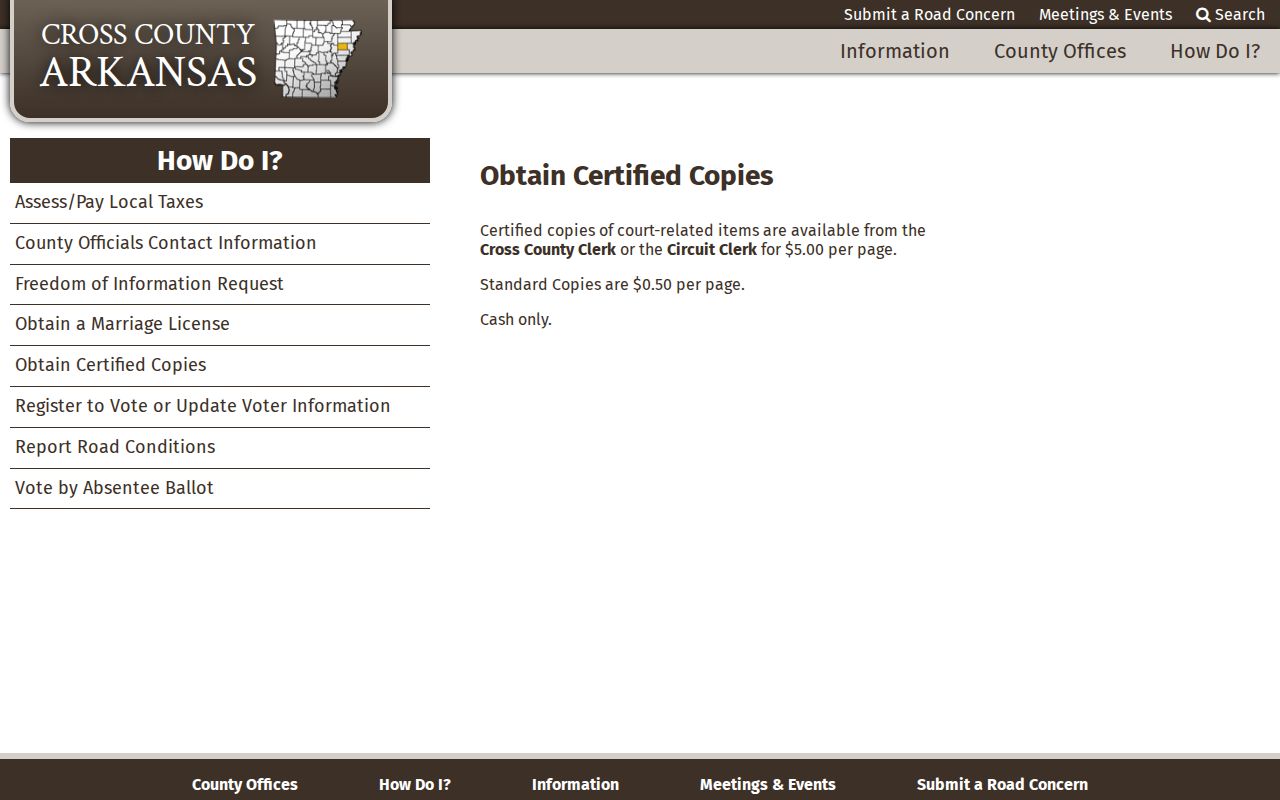This screenshot has width=1280, height=800.
Task: Follow the Circuit Clerk link
Action: [x=712, y=250]
